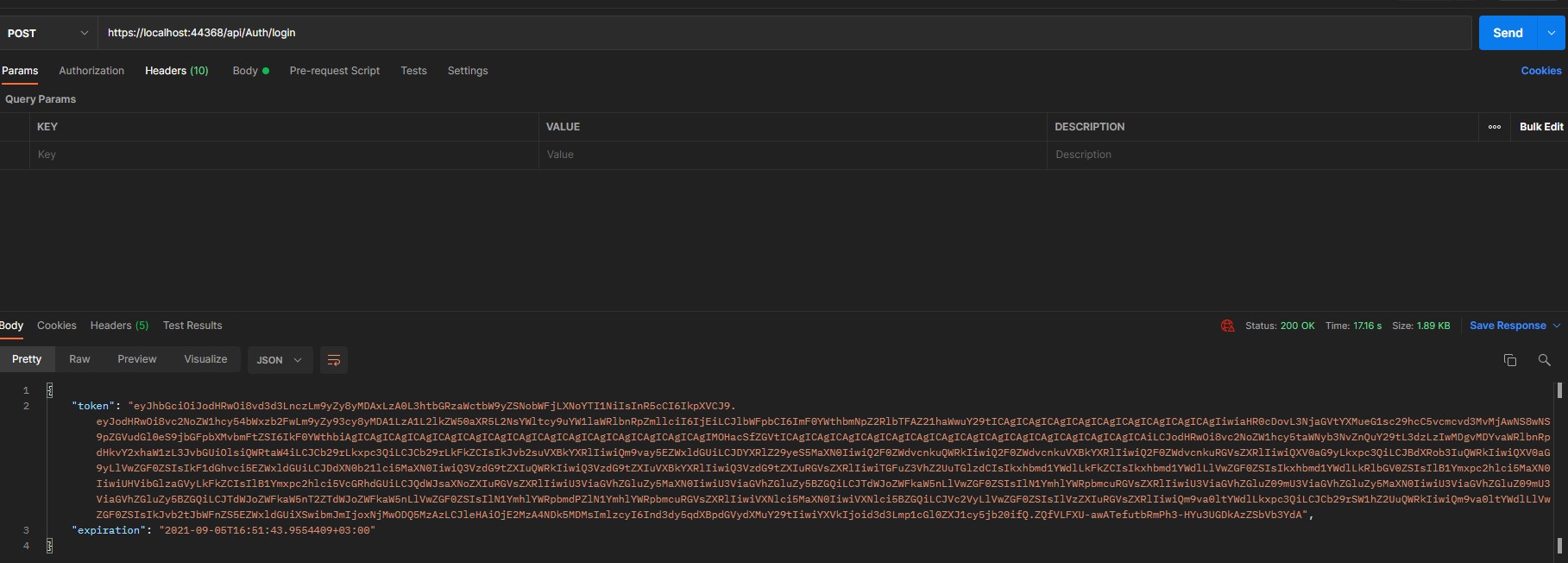Open the response Cookies tab
The height and width of the screenshot is (563, 1568).
point(57,326)
